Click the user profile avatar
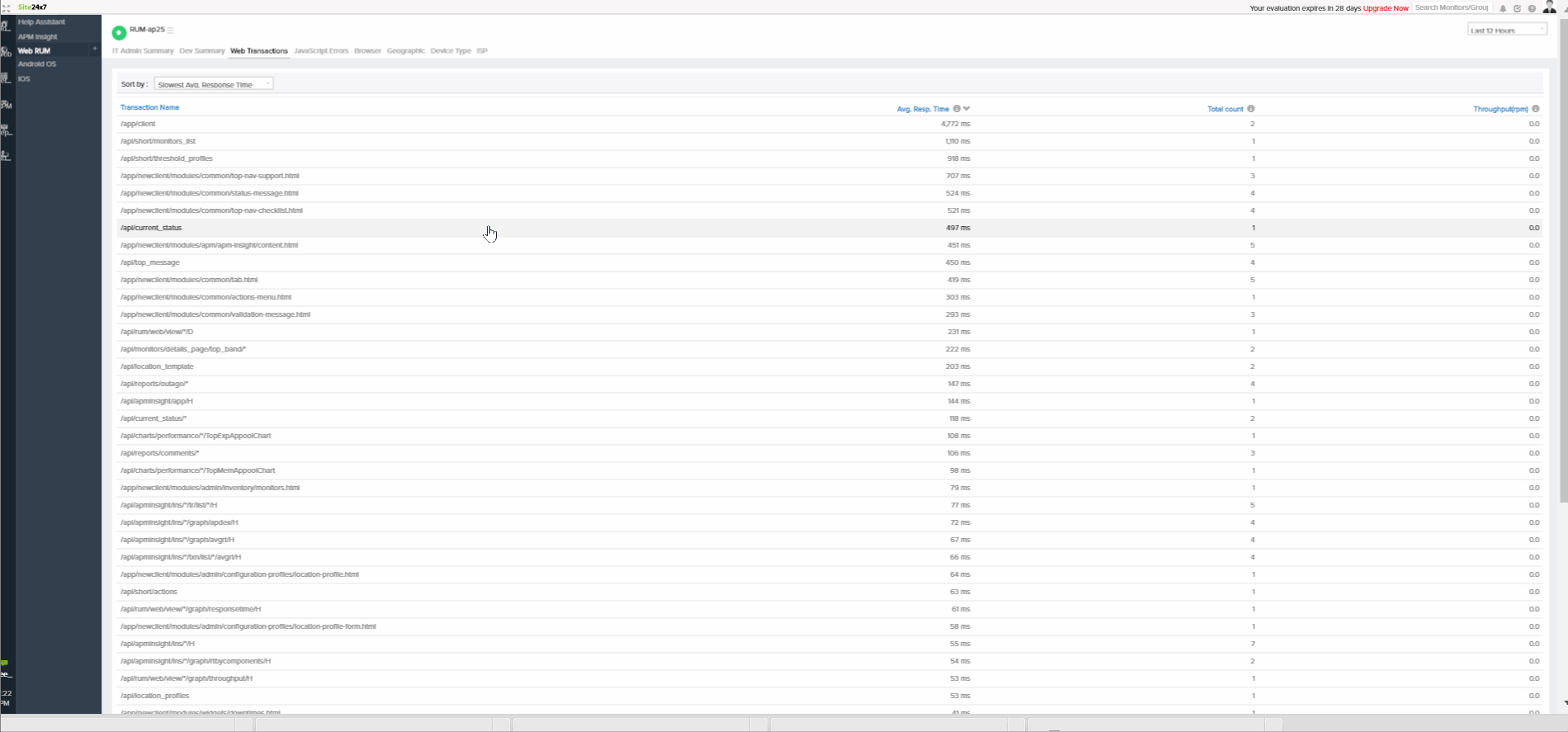 (1549, 7)
